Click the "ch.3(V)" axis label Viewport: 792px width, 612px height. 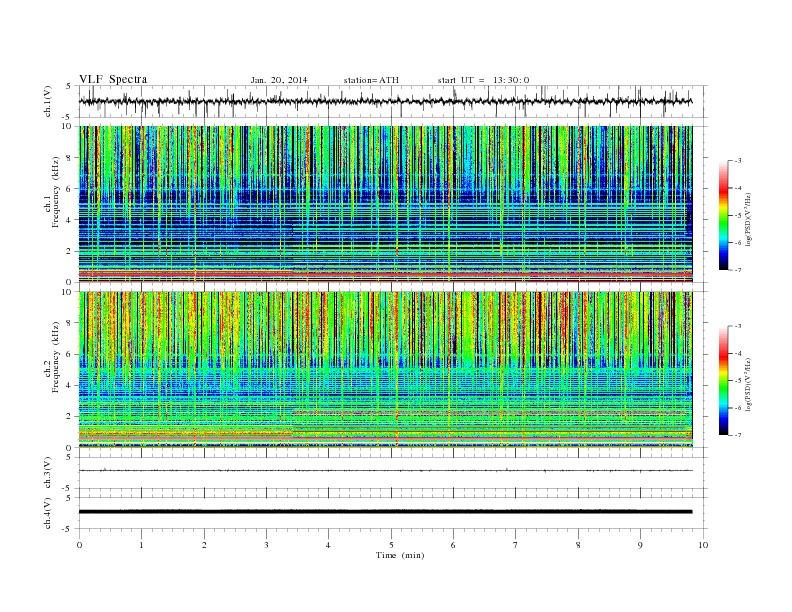tap(47, 473)
